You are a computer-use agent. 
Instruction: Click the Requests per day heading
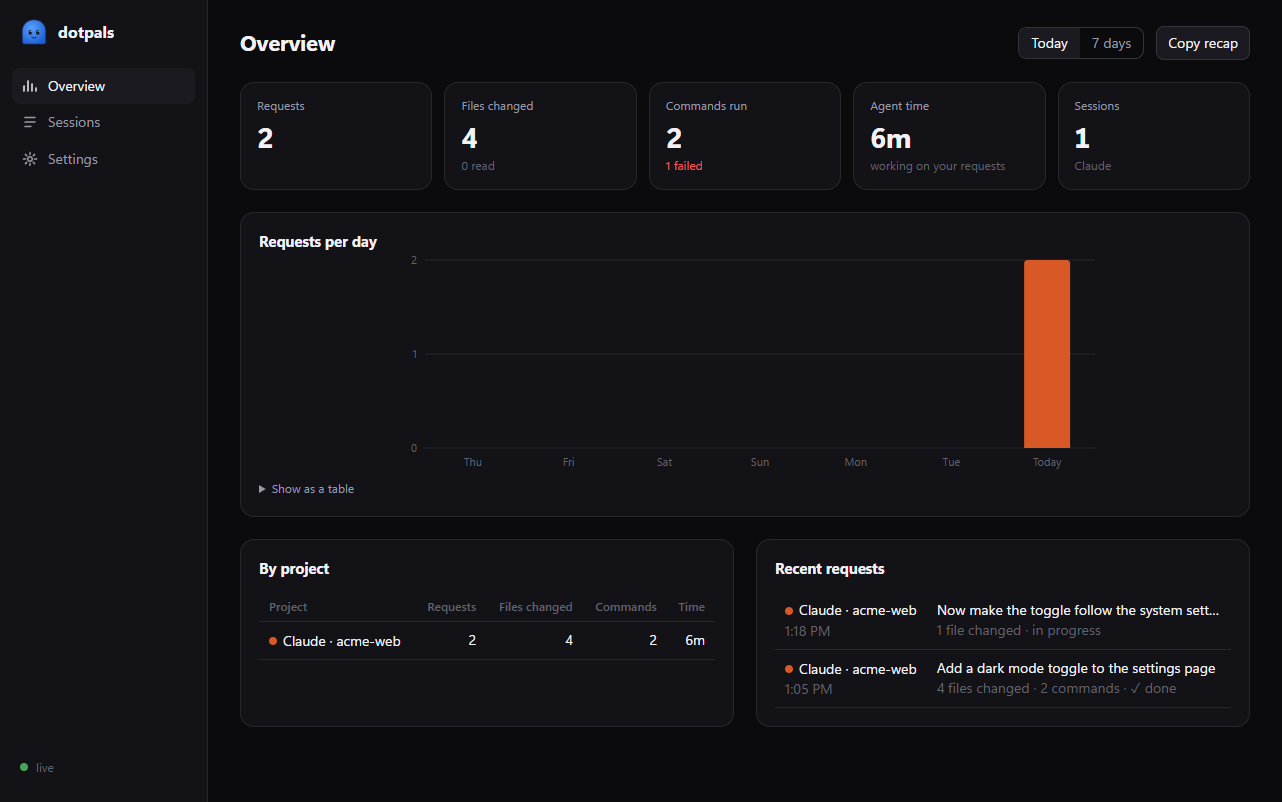tap(318, 242)
